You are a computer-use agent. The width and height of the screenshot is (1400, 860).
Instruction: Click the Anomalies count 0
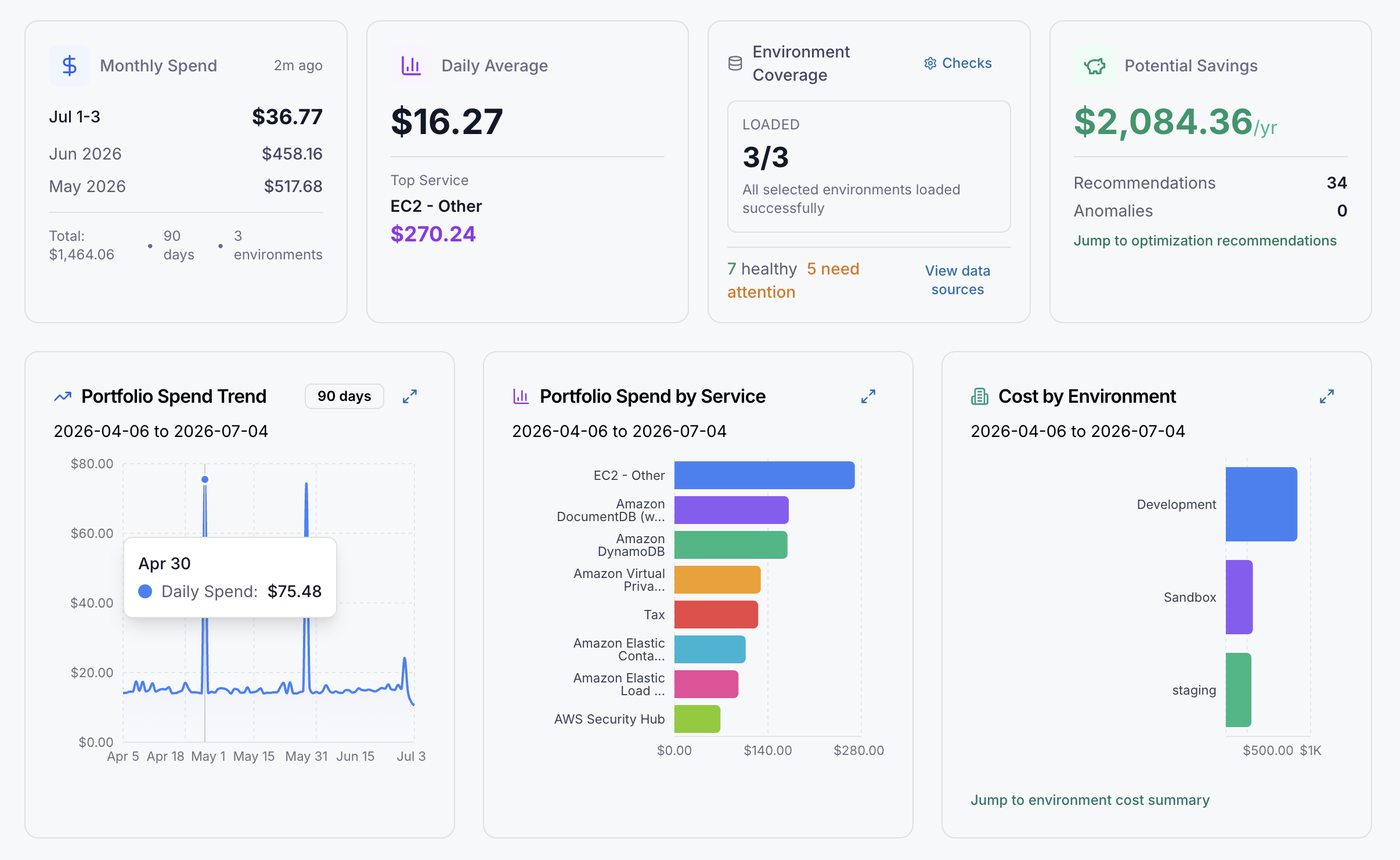pos(1342,211)
